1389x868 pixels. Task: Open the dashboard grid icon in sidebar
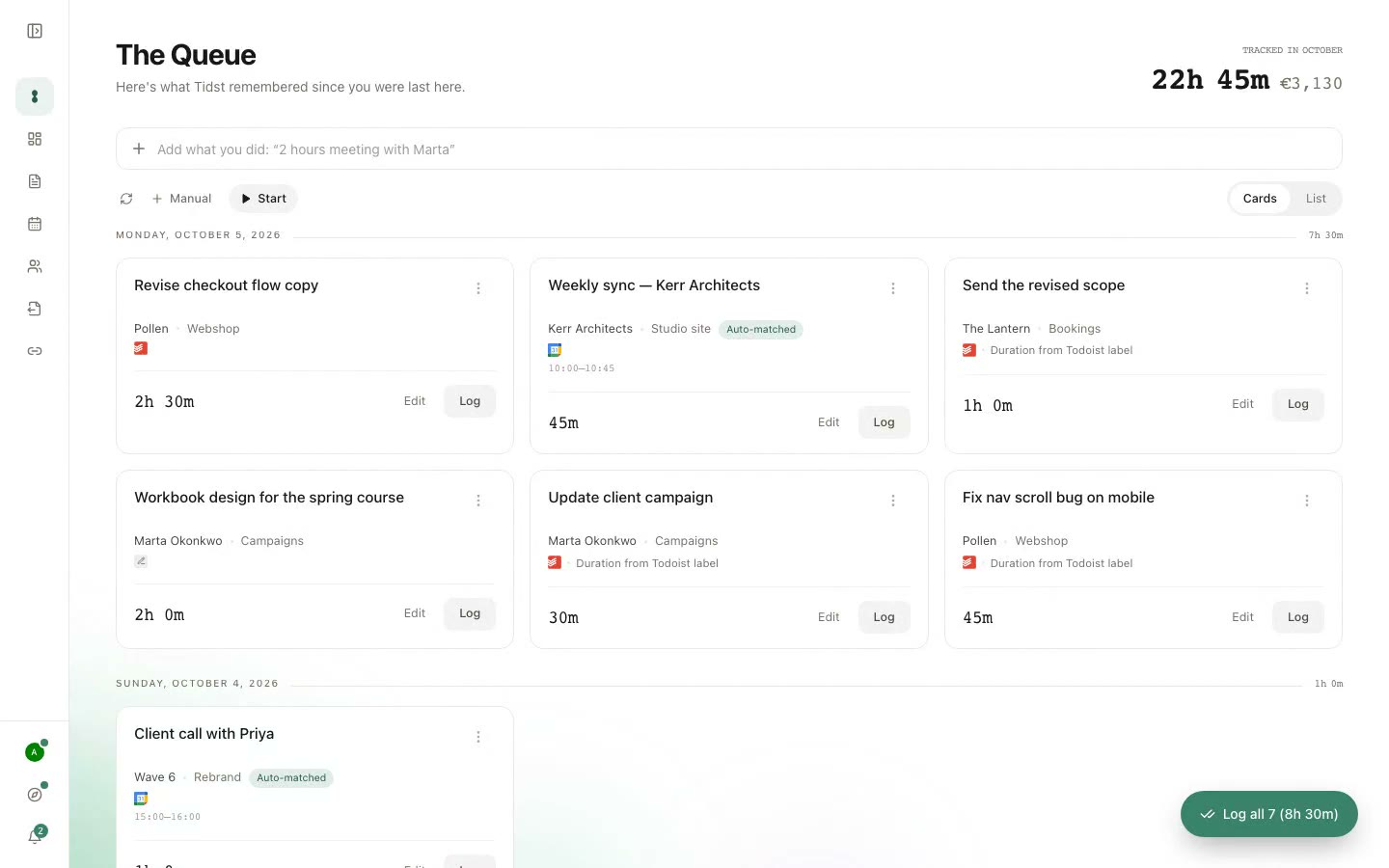(35, 139)
